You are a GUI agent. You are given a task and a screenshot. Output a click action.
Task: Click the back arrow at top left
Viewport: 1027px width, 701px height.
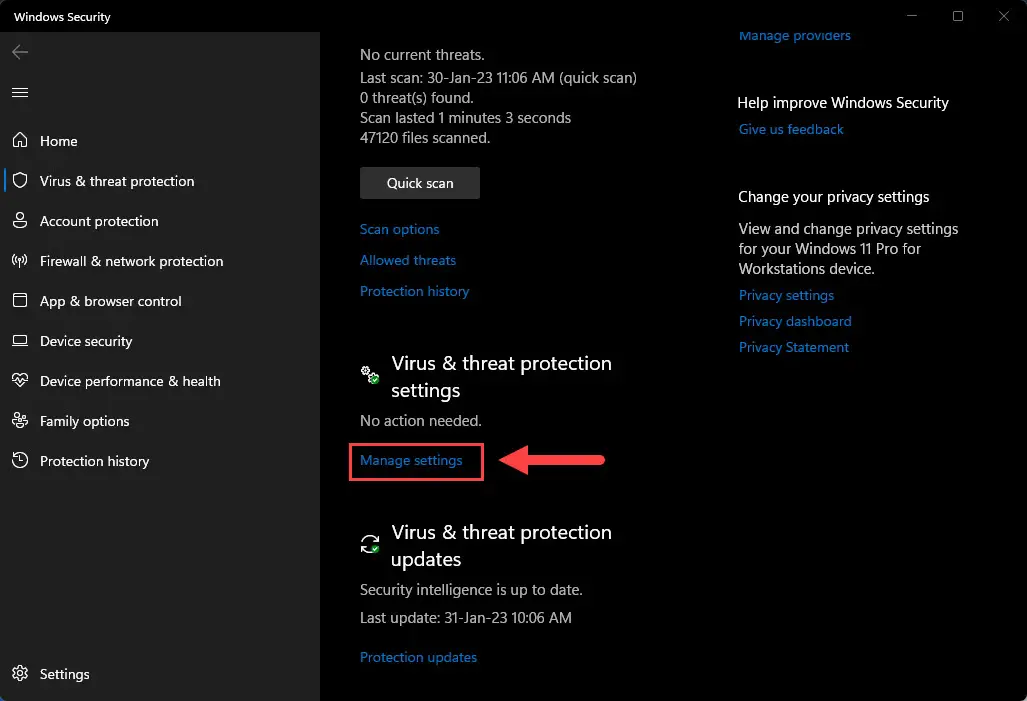pos(20,52)
